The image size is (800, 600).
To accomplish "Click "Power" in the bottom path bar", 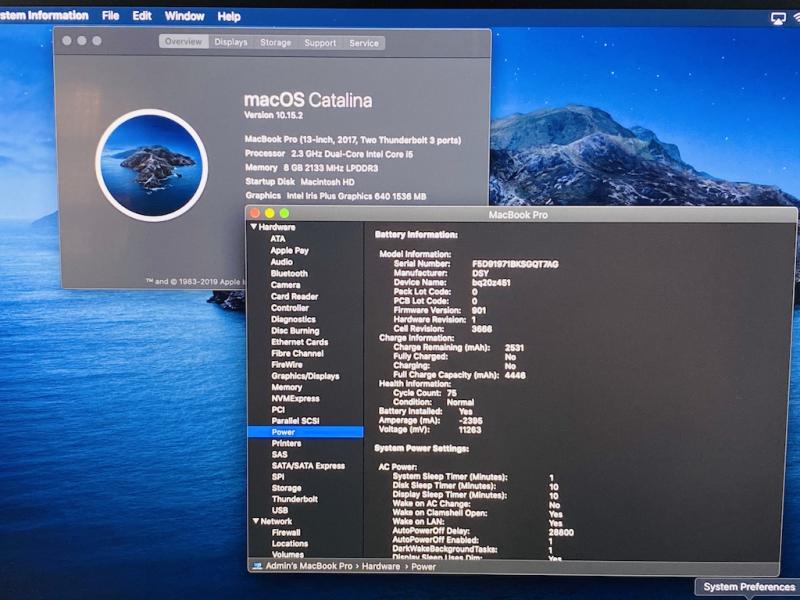I will [423, 567].
